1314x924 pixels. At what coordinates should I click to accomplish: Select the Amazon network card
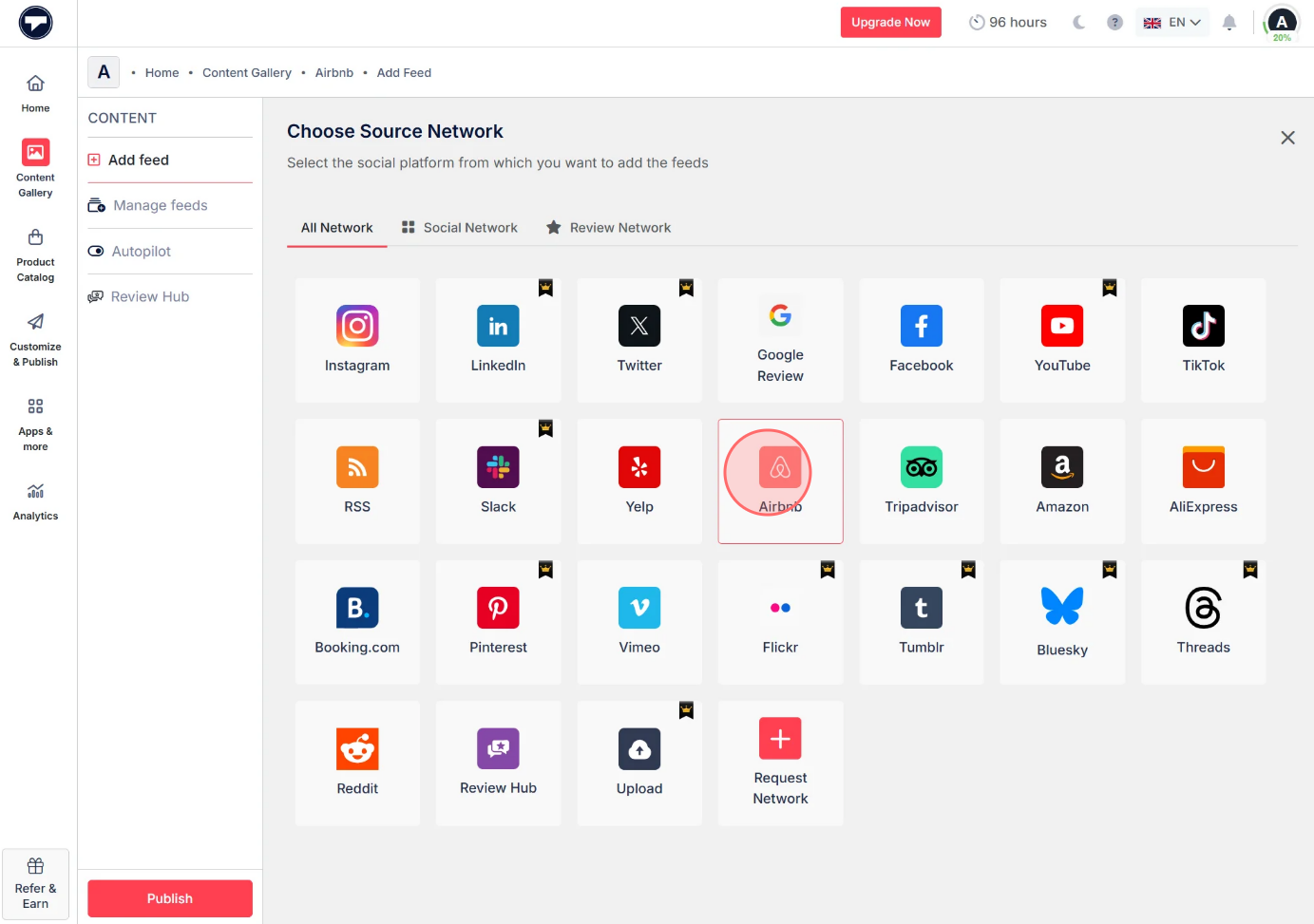(1062, 481)
